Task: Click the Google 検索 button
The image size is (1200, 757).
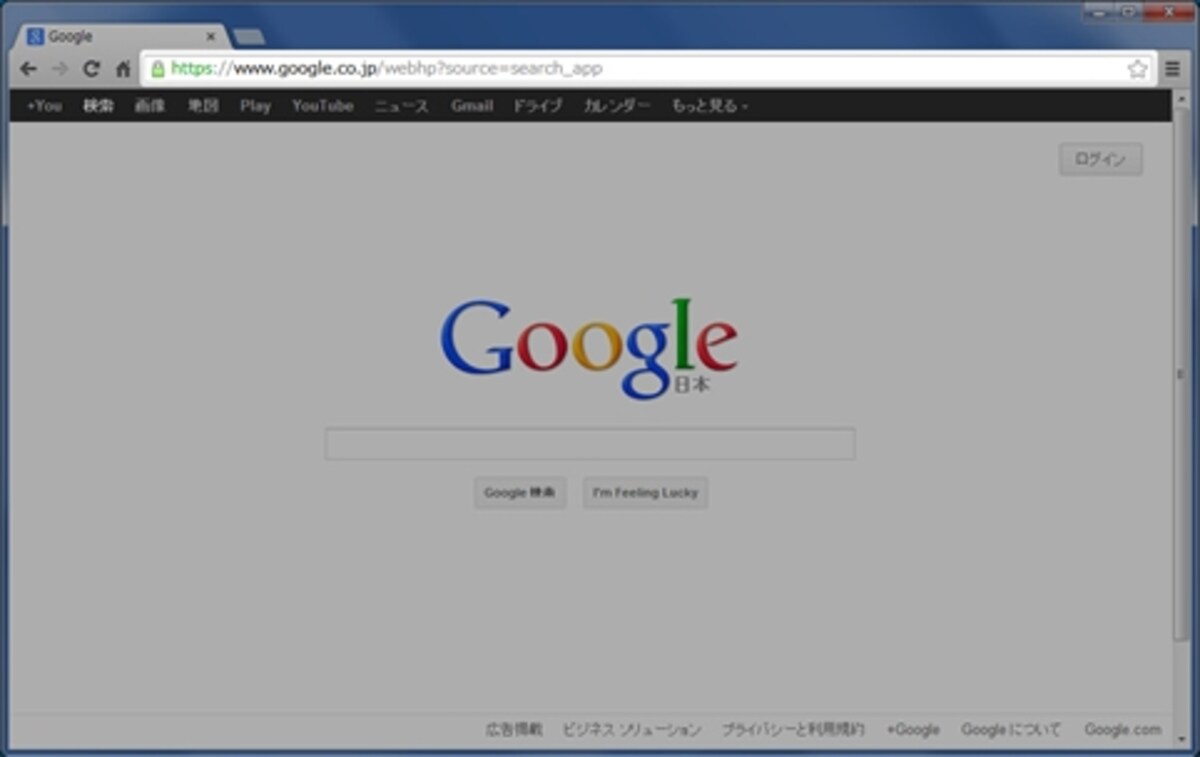Action: (x=520, y=493)
